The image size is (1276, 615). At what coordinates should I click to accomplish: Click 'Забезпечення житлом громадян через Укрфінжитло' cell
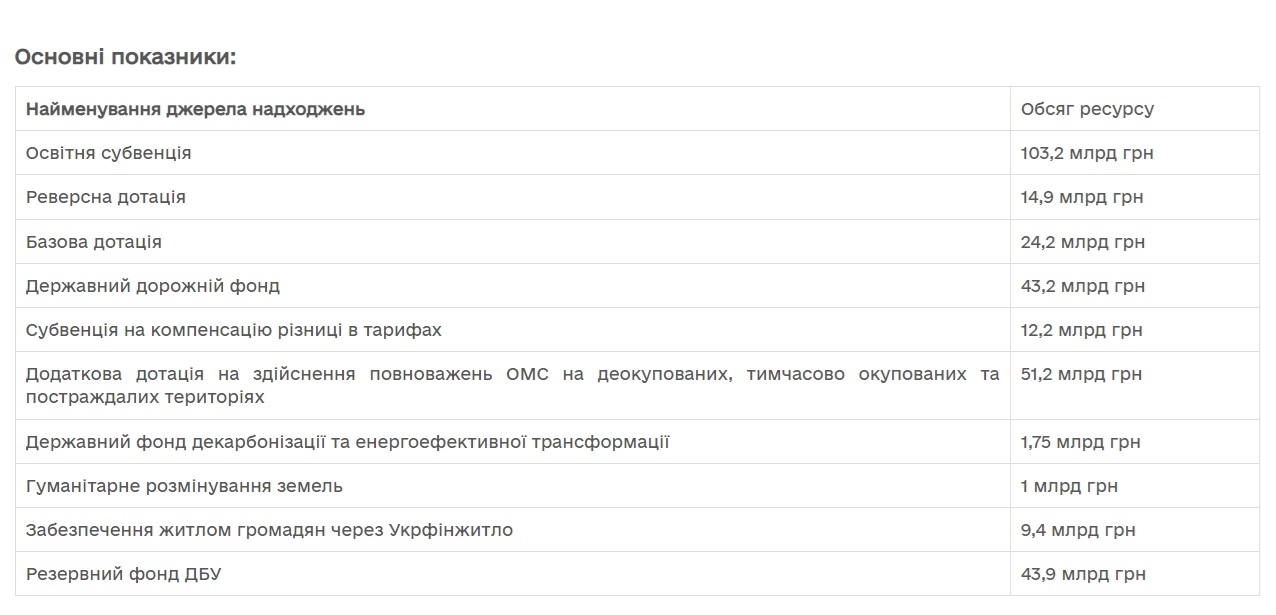pyautogui.click(x=269, y=530)
